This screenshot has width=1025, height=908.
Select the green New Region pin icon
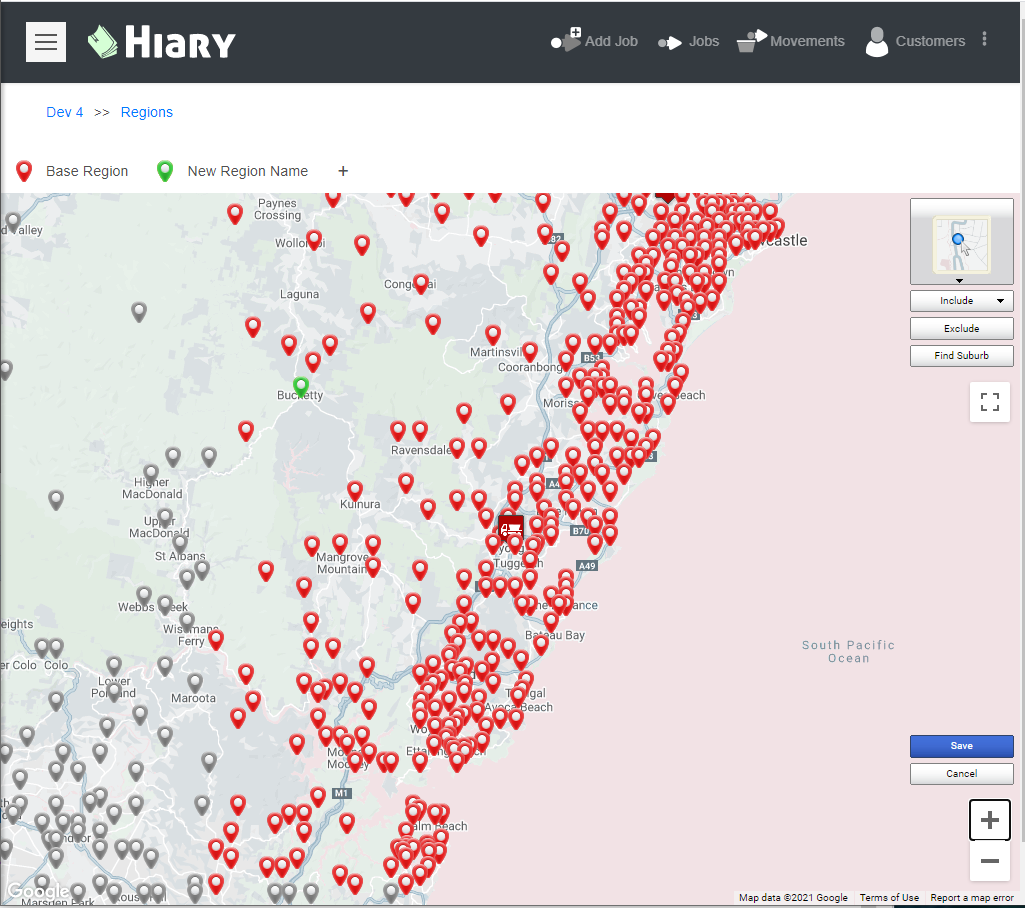(x=165, y=171)
